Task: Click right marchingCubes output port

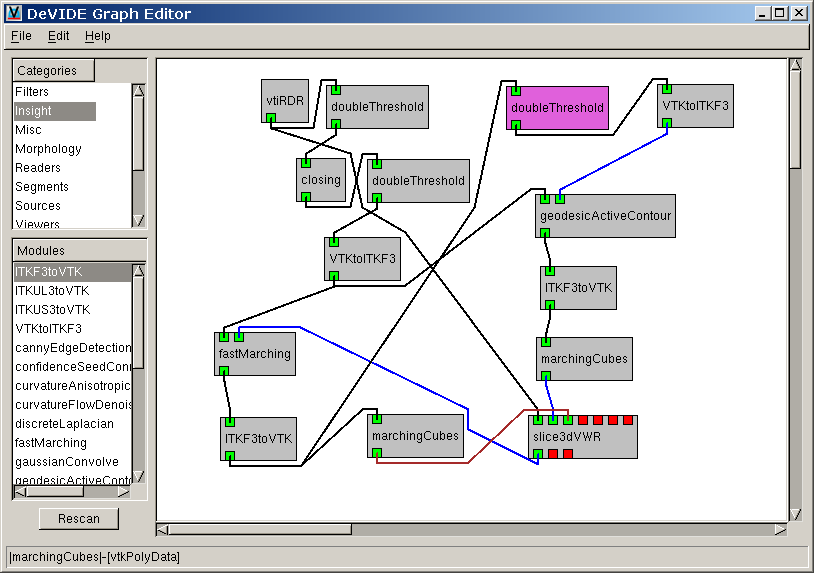Action: pos(546,376)
